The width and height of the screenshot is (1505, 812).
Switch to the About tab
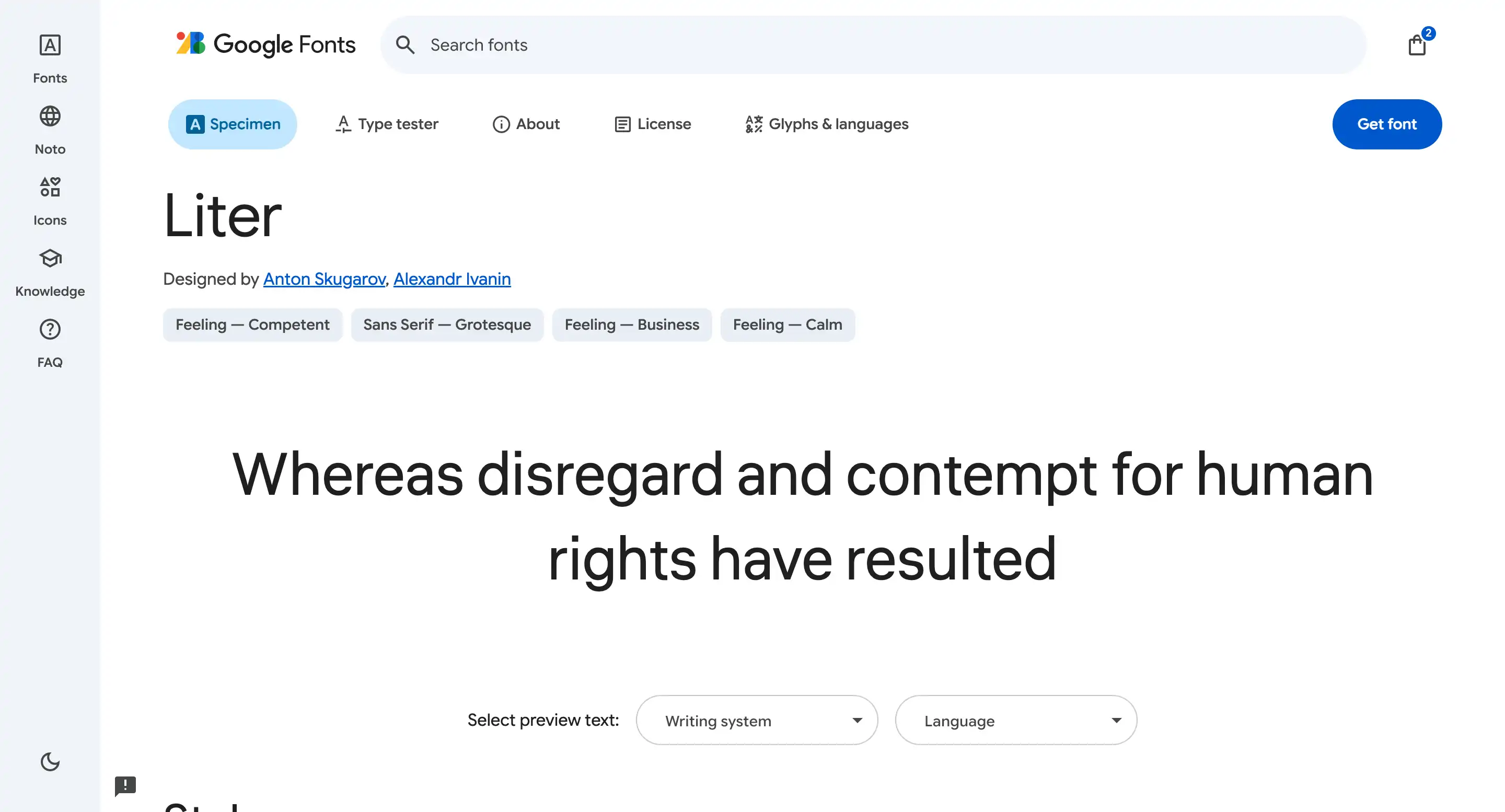[x=526, y=124]
